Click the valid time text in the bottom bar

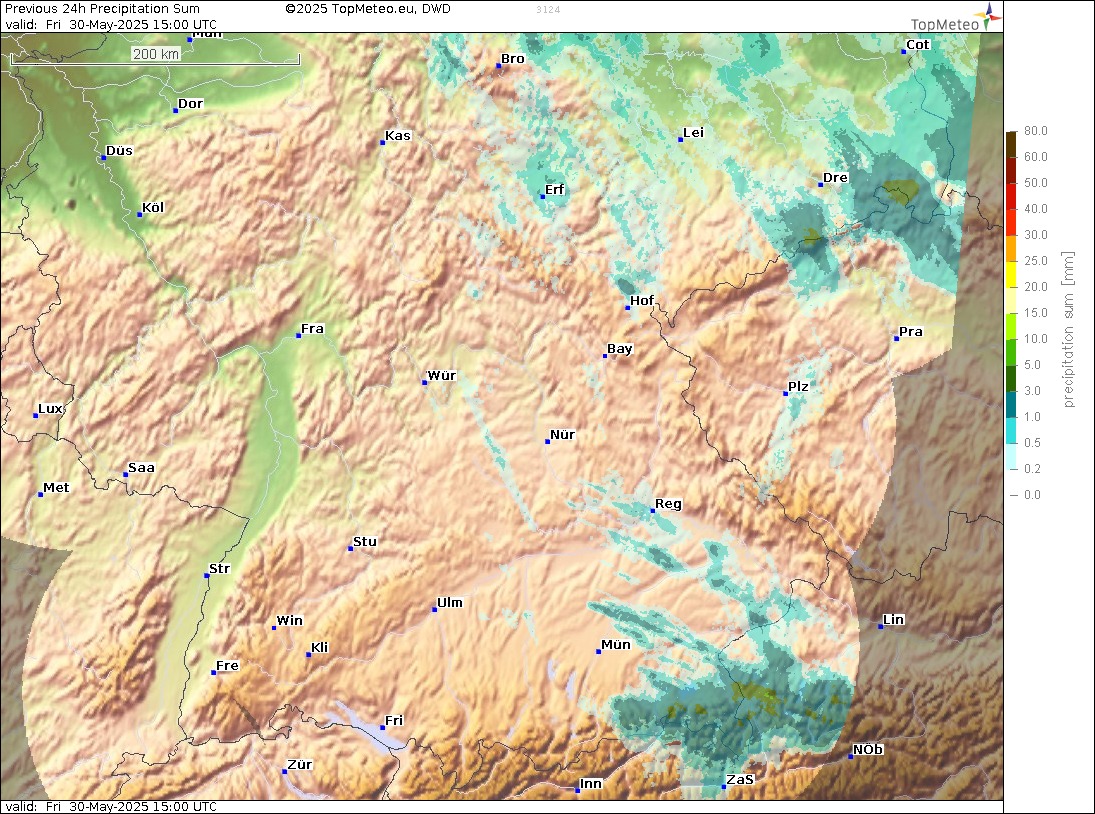(111, 806)
